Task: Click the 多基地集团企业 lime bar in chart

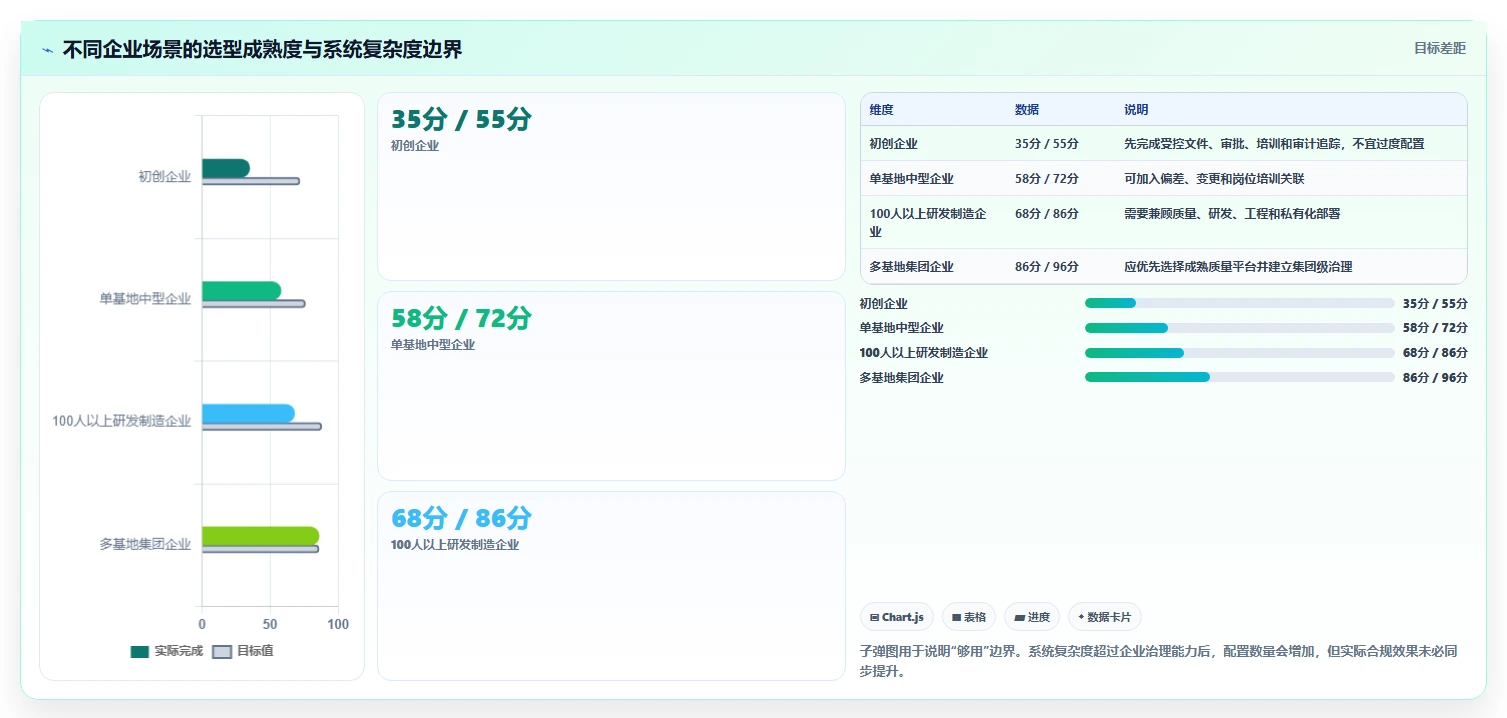Action: (x=260, y=536)
